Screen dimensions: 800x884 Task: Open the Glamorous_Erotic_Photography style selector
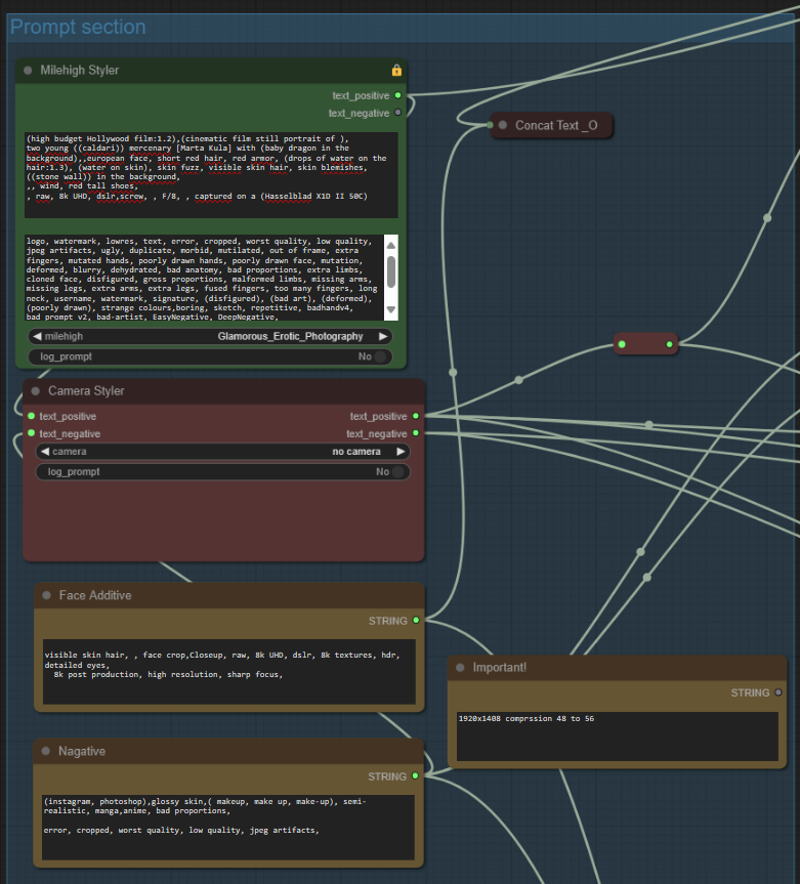[x=290, y=337]
